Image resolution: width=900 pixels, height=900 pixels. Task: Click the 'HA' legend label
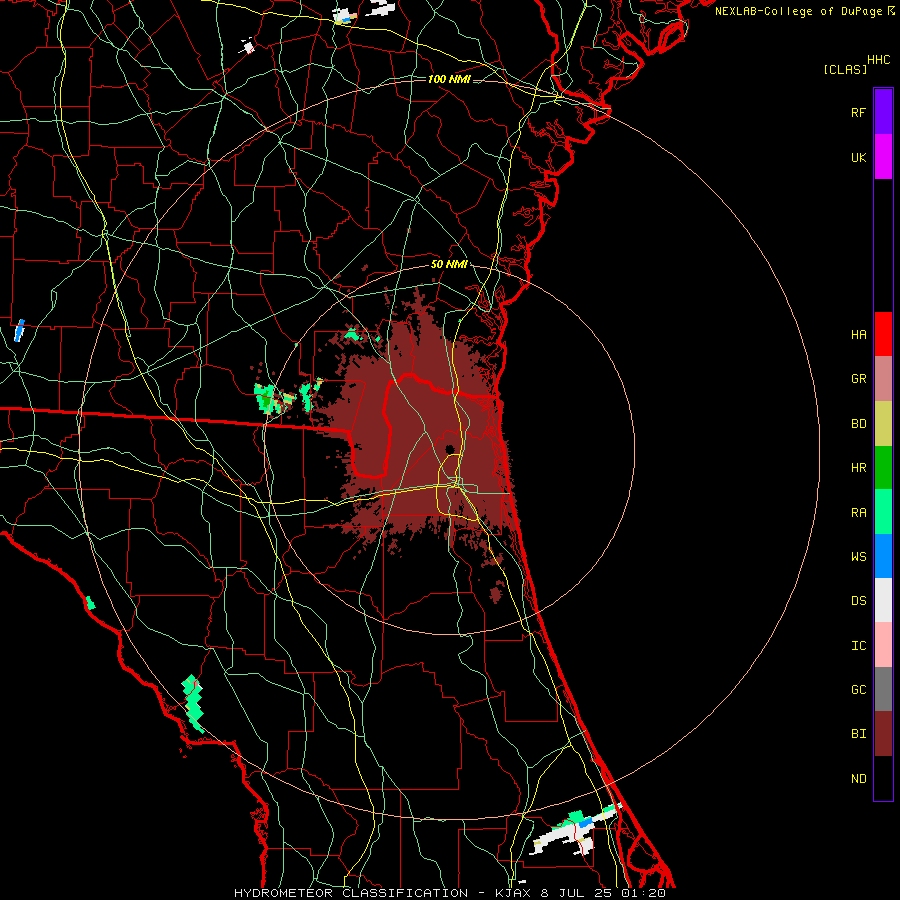(x=858, y=334)
